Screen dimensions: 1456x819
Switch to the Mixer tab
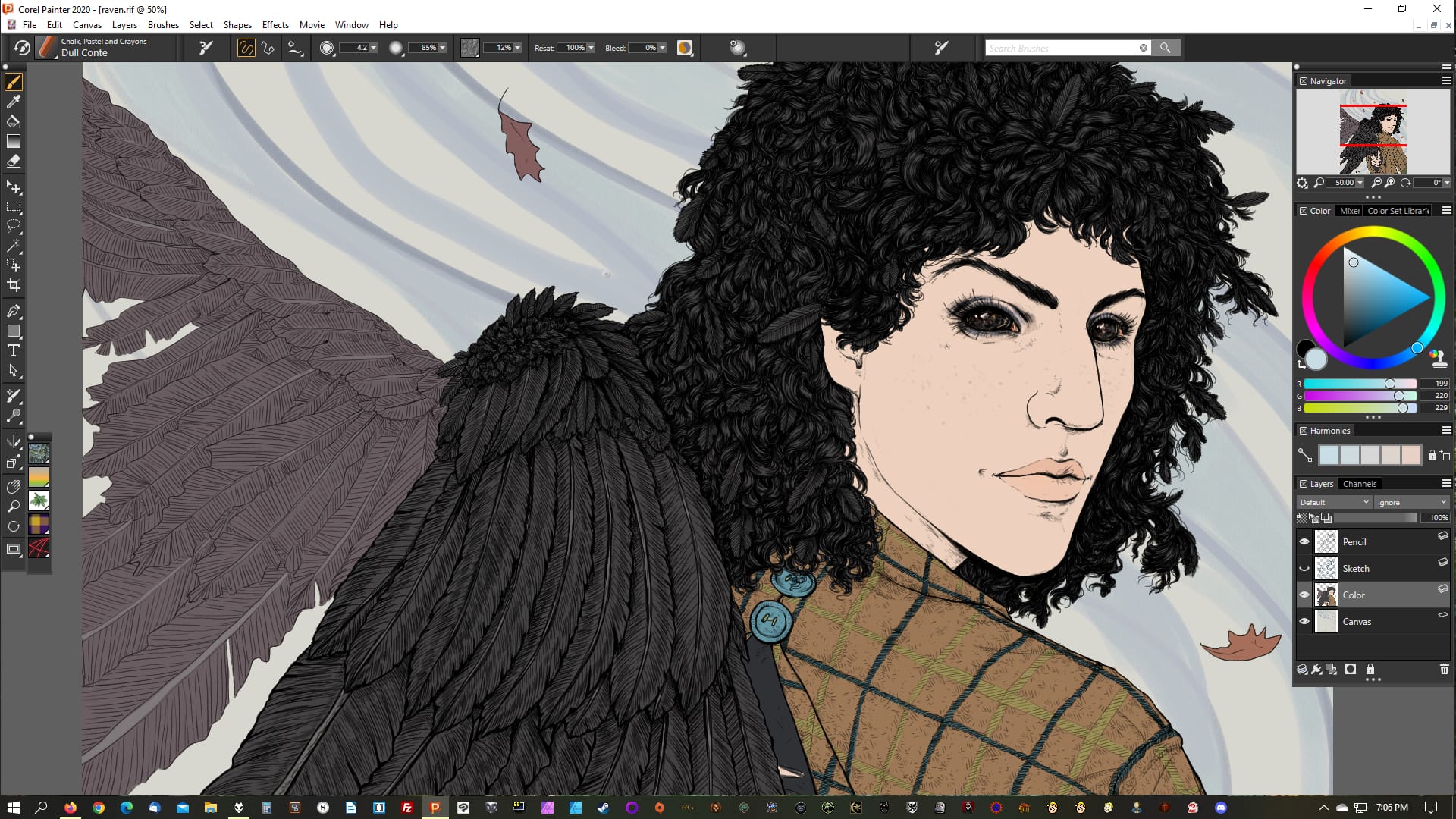[x=1349, y=211]
